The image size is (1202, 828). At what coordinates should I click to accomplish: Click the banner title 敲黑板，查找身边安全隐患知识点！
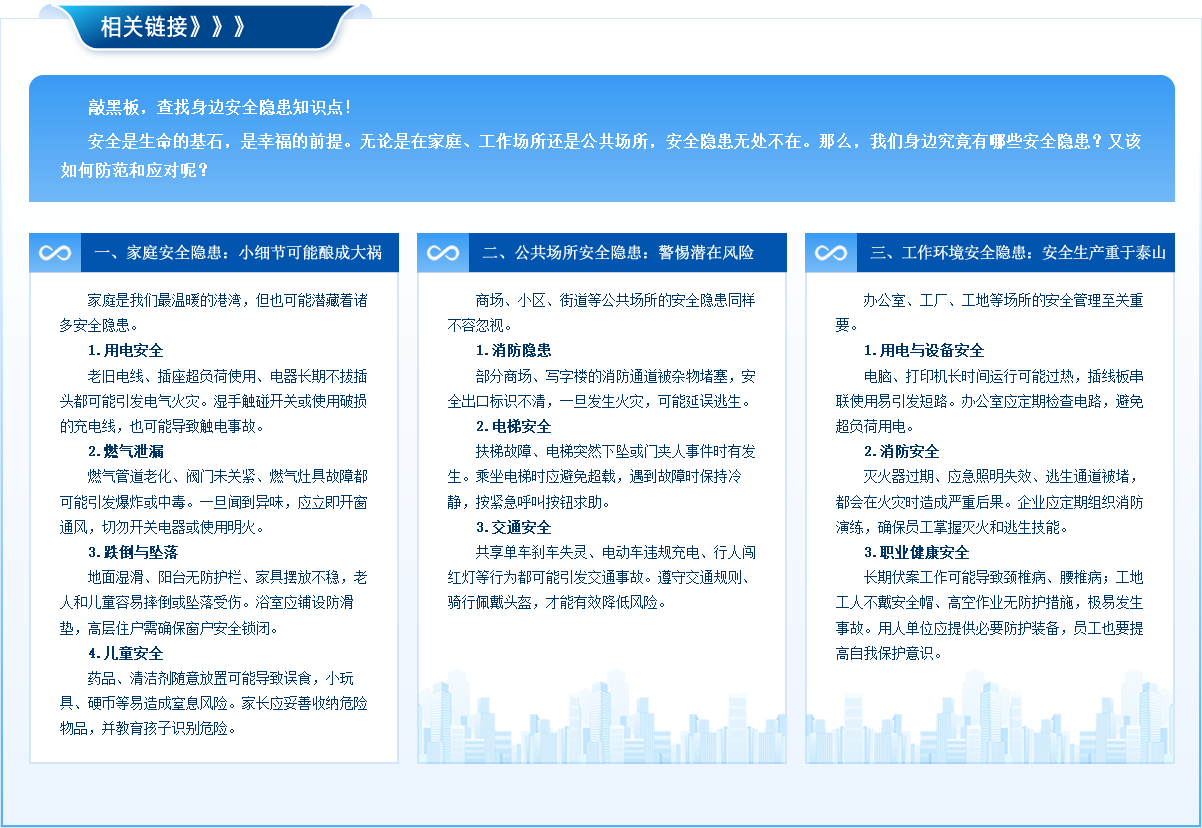pos(220,107)
